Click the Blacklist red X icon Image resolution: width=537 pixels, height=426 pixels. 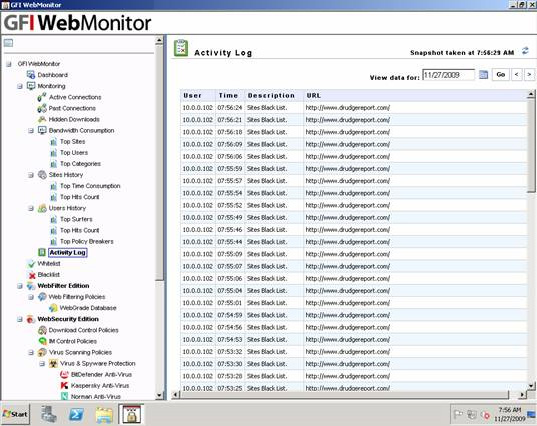[x=32, y=275]
